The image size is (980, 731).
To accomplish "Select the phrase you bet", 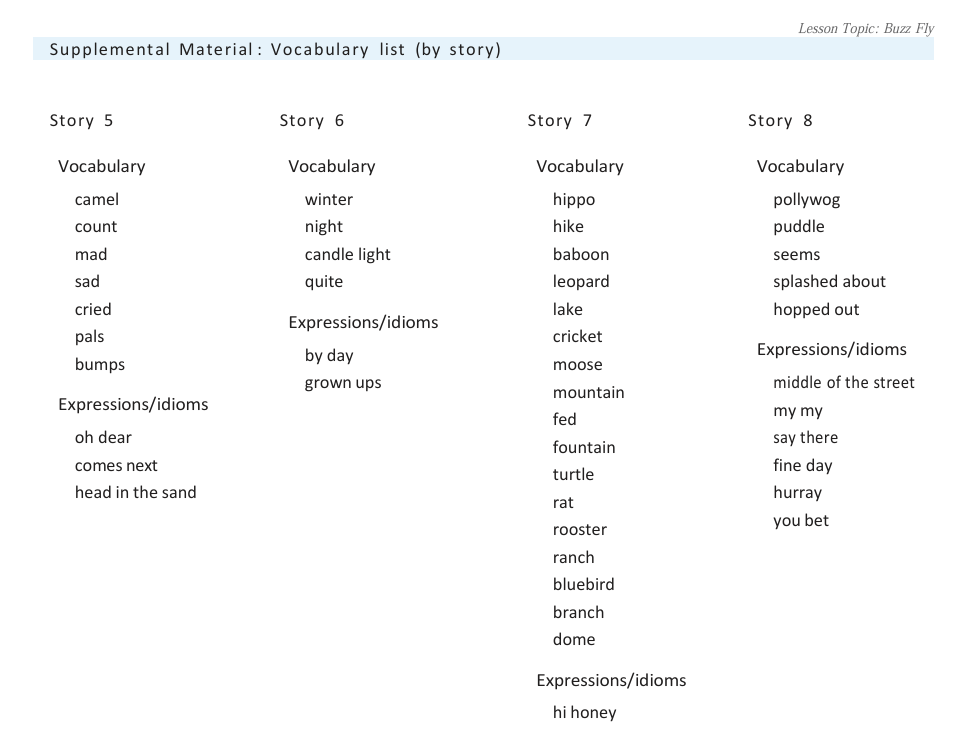I will click(x=800, y=521).
